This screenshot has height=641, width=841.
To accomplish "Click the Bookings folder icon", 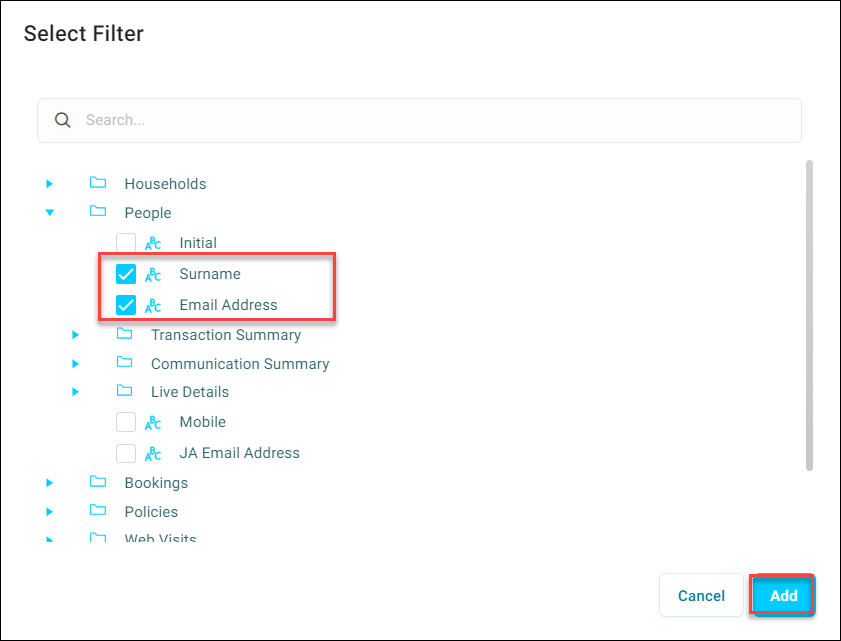I will 98,481.
